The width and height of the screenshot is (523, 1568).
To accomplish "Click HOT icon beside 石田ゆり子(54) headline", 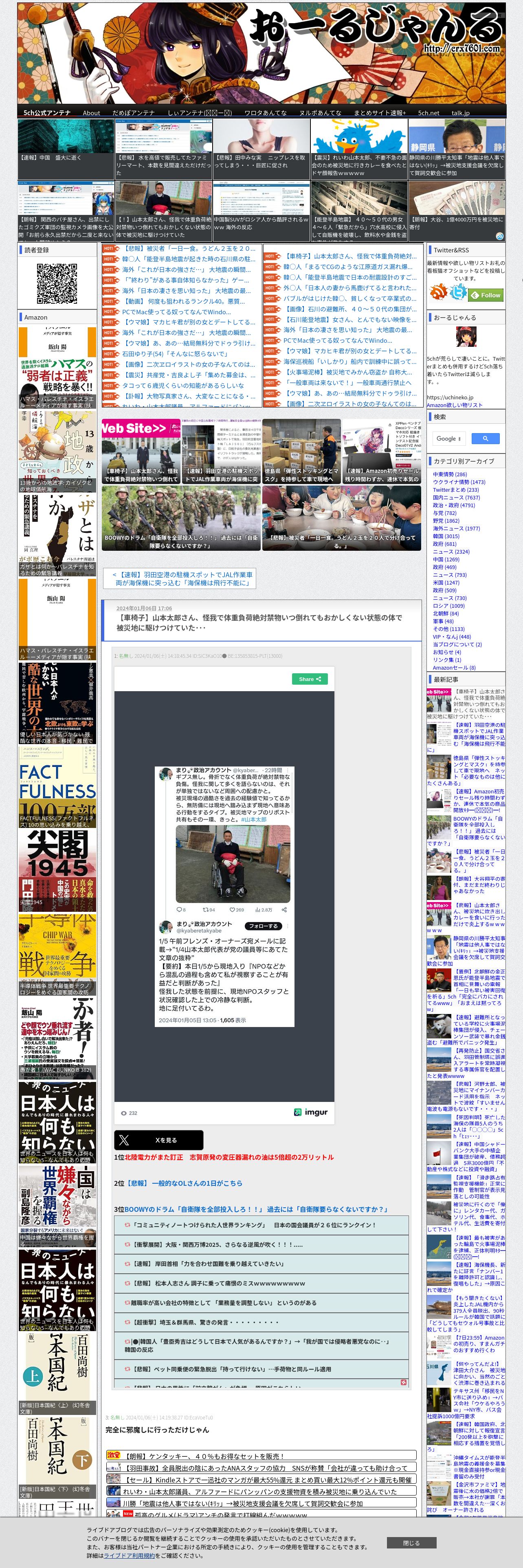I will point(112,354).
